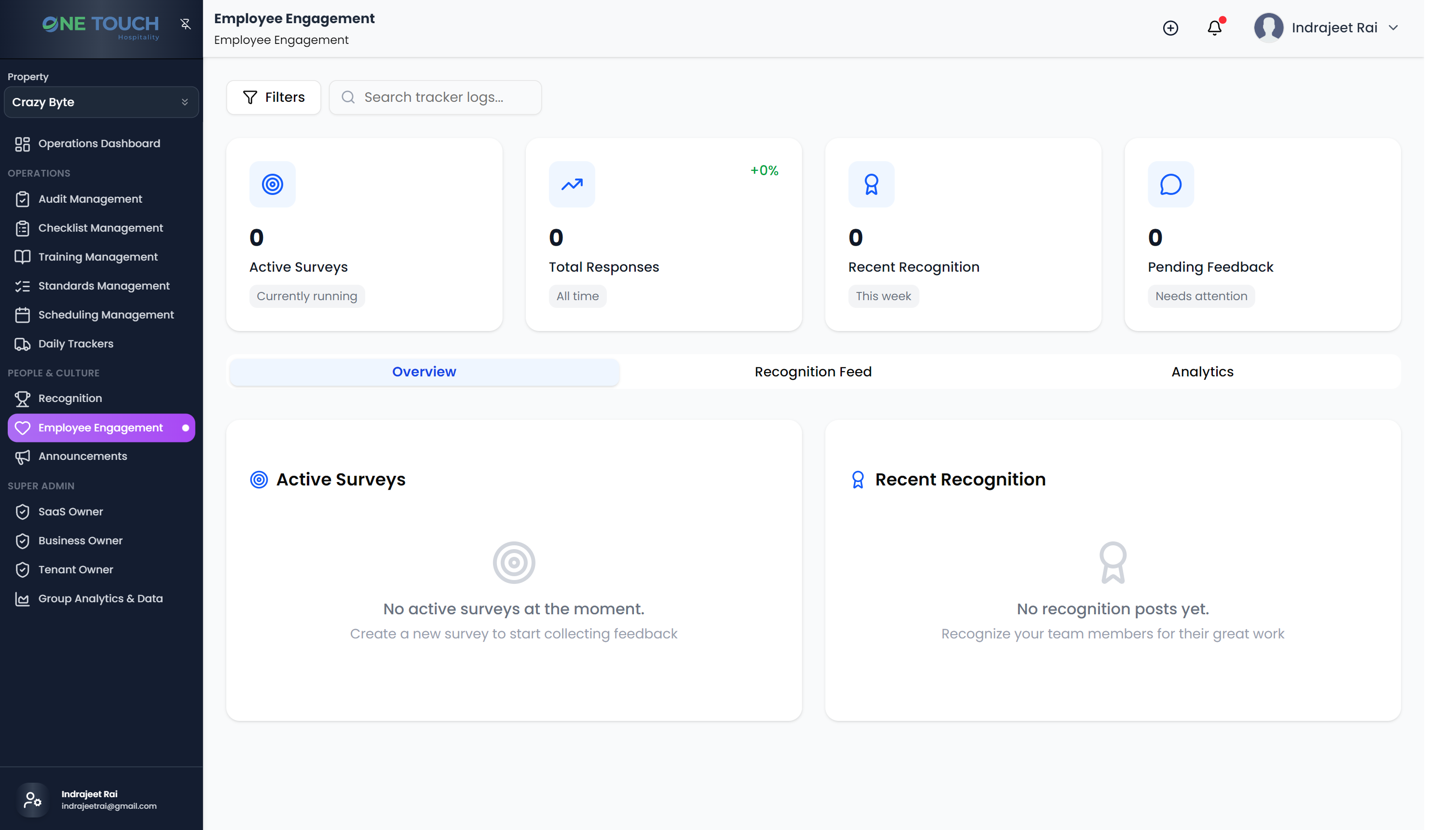Select the Recognition sidebar item
The image size is (1456, 830).
pos(70,398)
